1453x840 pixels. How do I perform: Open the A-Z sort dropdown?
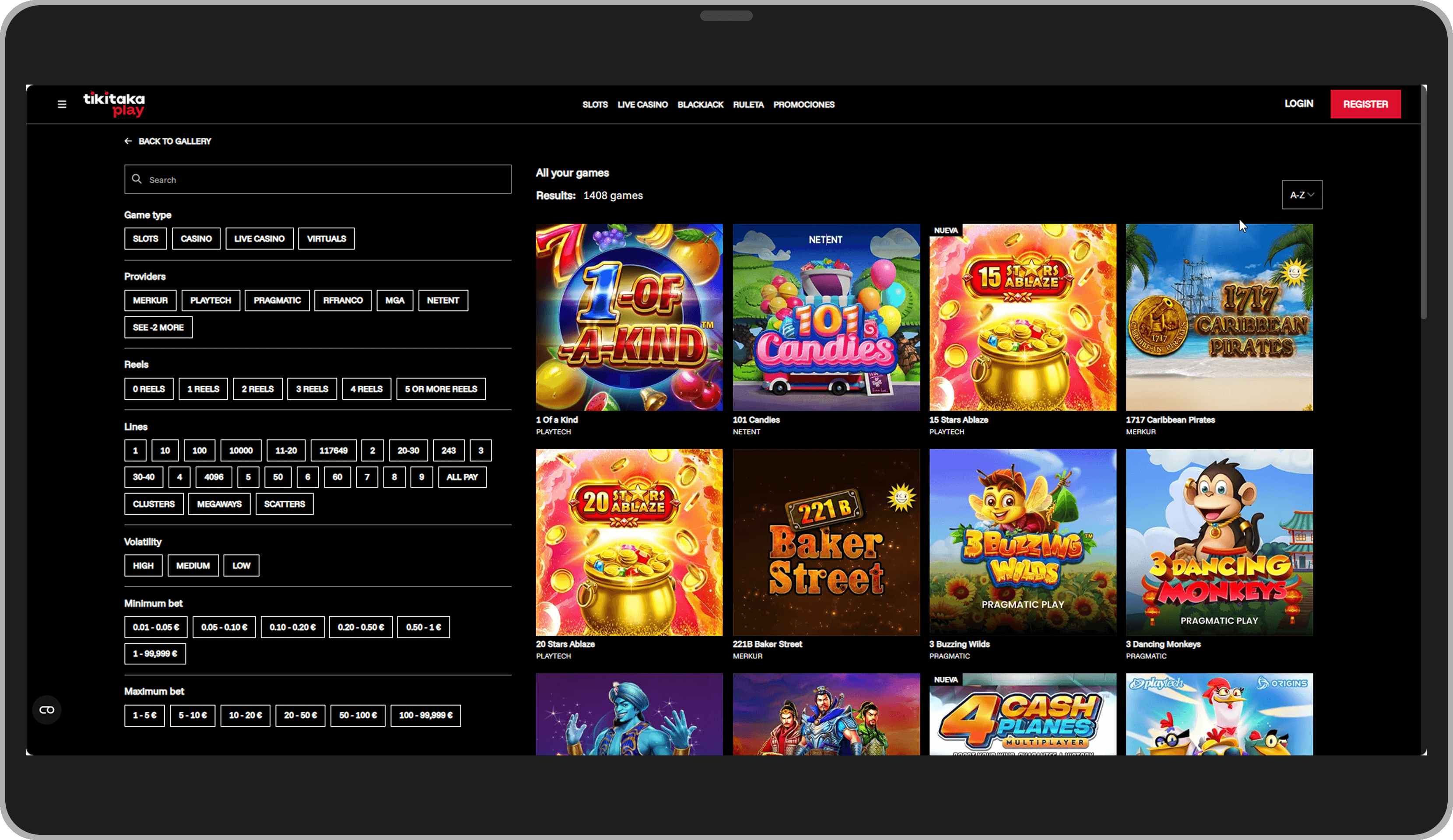(x=1302, y=195)
